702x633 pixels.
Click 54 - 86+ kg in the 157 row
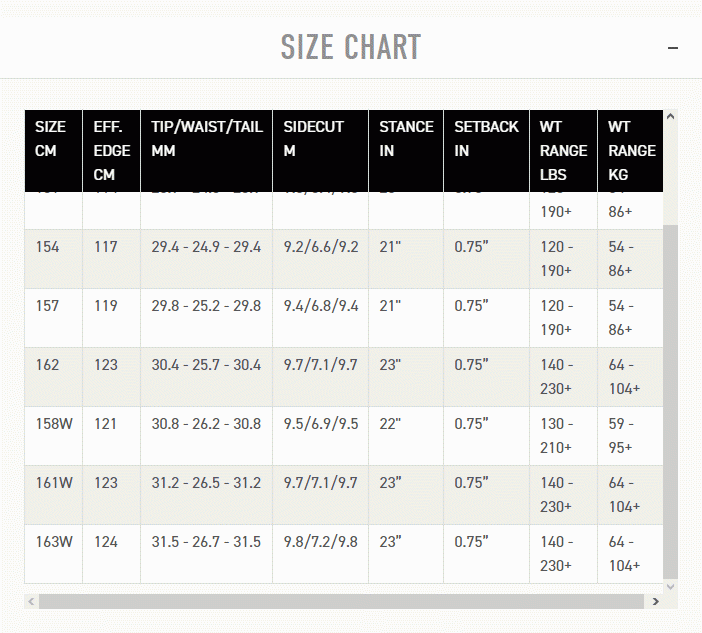click(x=621, y=317)
